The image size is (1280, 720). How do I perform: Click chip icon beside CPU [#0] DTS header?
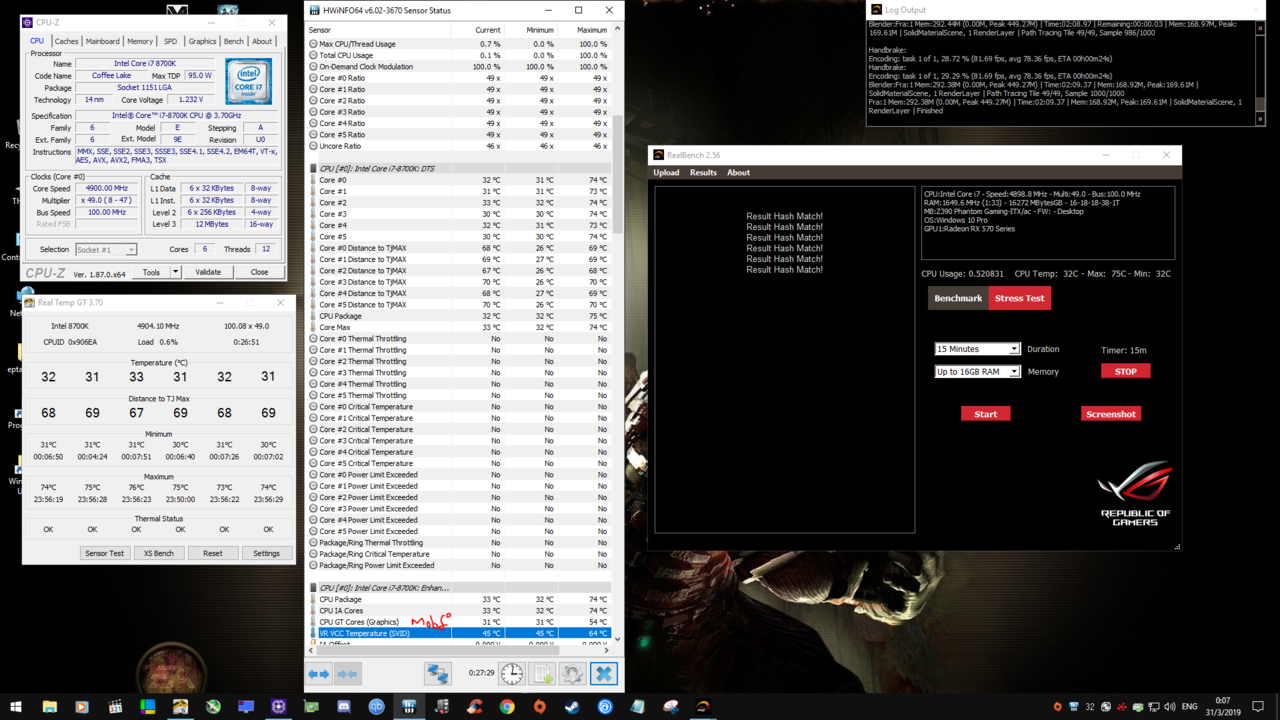313,169
